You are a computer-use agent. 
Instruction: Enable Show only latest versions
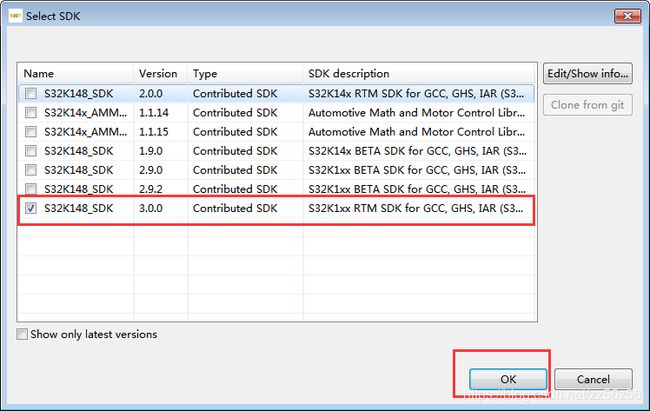(x=22, y=334)
